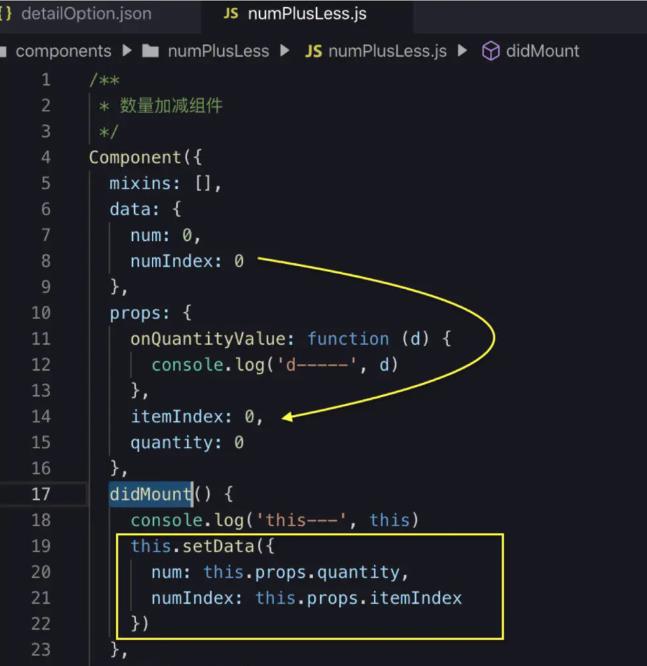Click the 'mixins: [],' line
The height and width of the screenshot is (666, 647).
point(165,184)
